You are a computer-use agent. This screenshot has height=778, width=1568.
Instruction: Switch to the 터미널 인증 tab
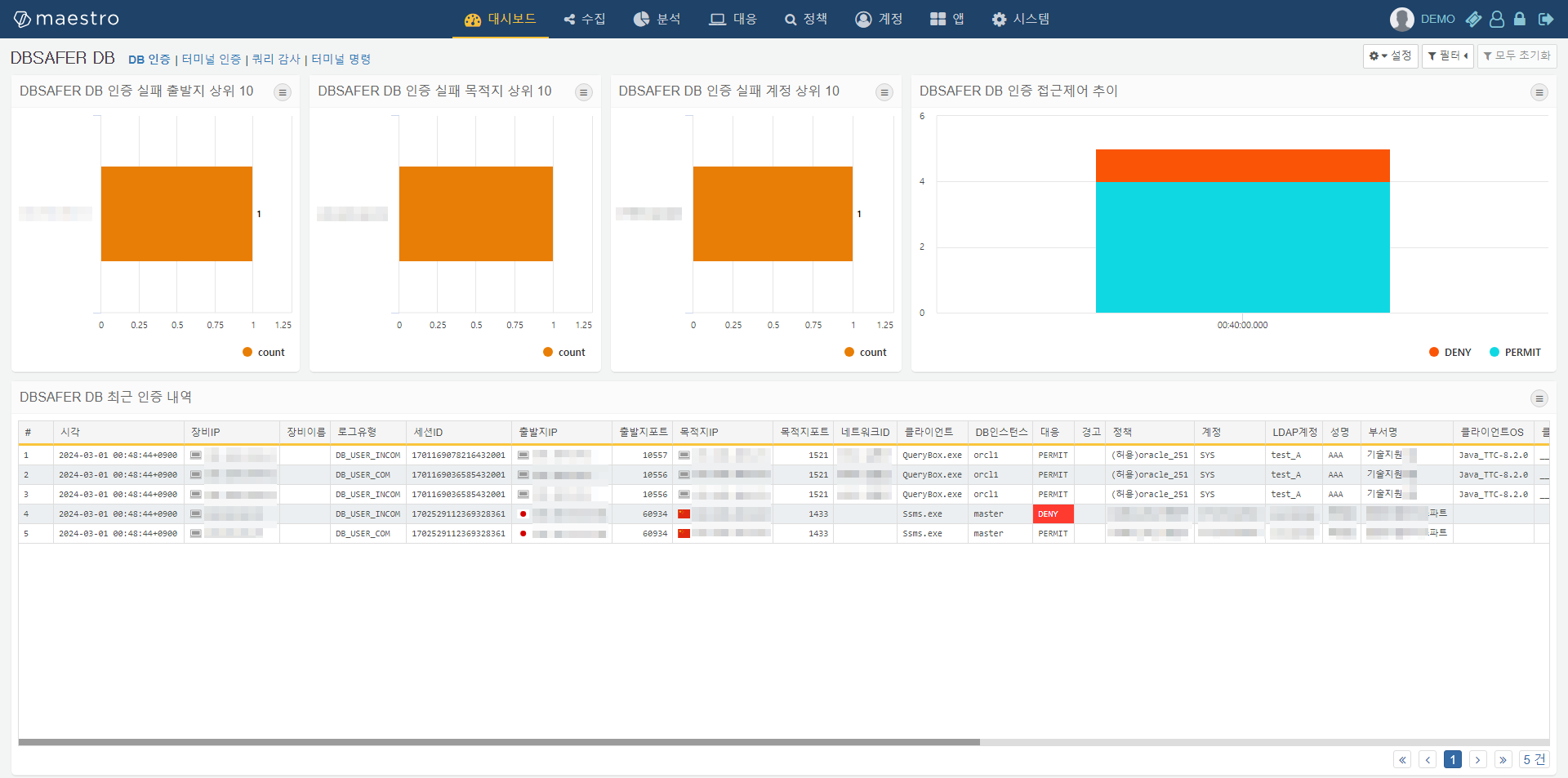212,59
